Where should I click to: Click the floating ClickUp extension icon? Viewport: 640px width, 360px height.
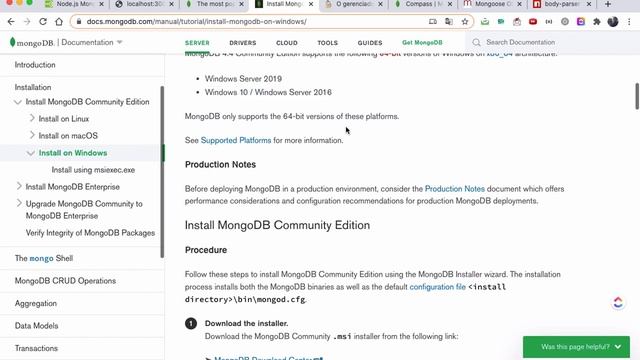[x=618, y=302]
